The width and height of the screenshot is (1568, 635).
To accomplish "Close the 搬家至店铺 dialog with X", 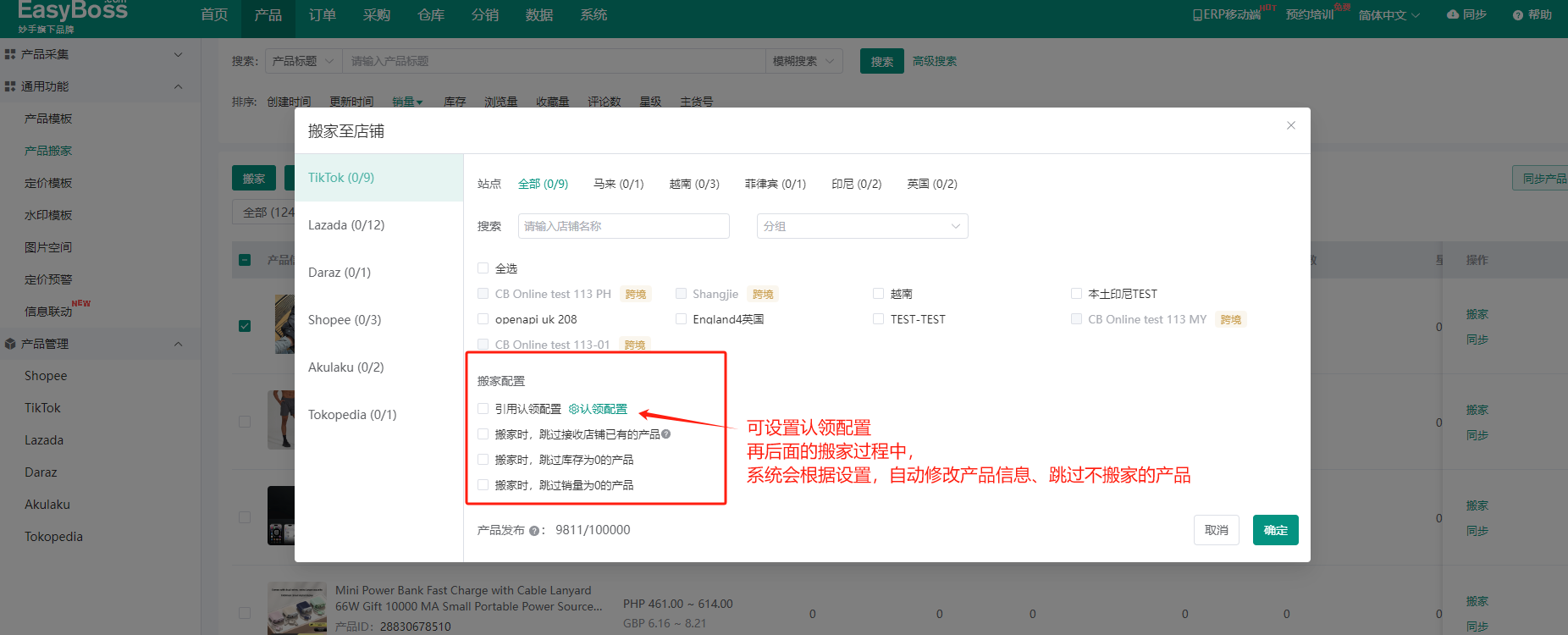I will [x=1291, y=125].
